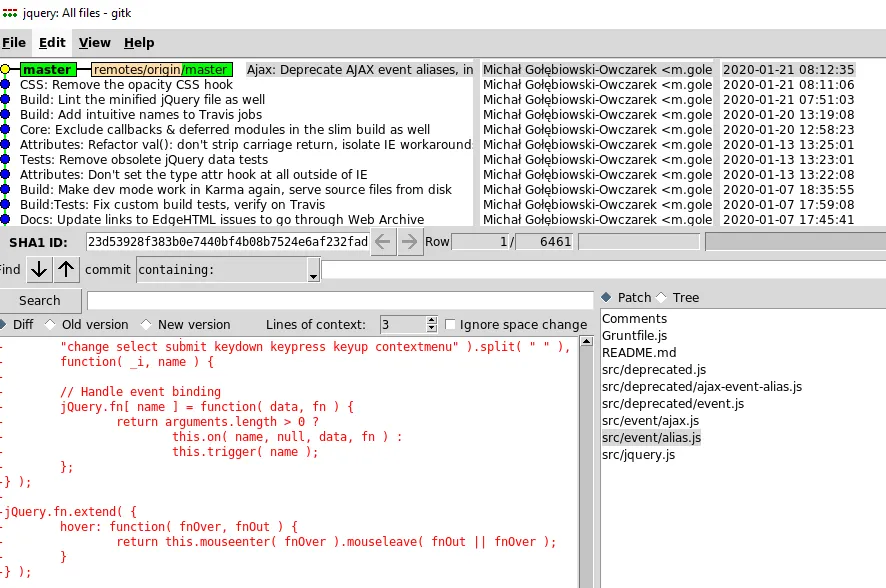Enable Ignore space change checkbox
This screenshot has height=588, width=886.
tap(450, 325)
